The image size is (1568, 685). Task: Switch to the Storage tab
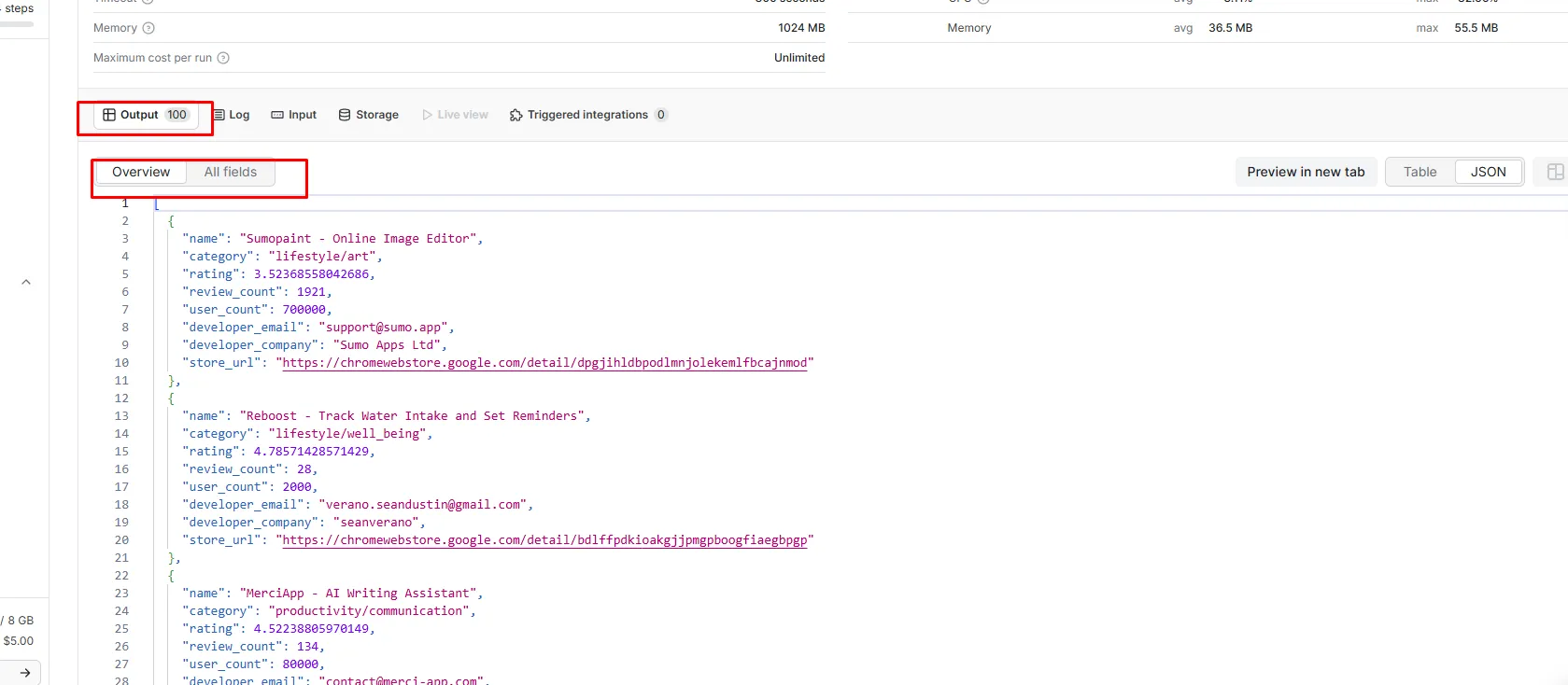pos(369,115)
